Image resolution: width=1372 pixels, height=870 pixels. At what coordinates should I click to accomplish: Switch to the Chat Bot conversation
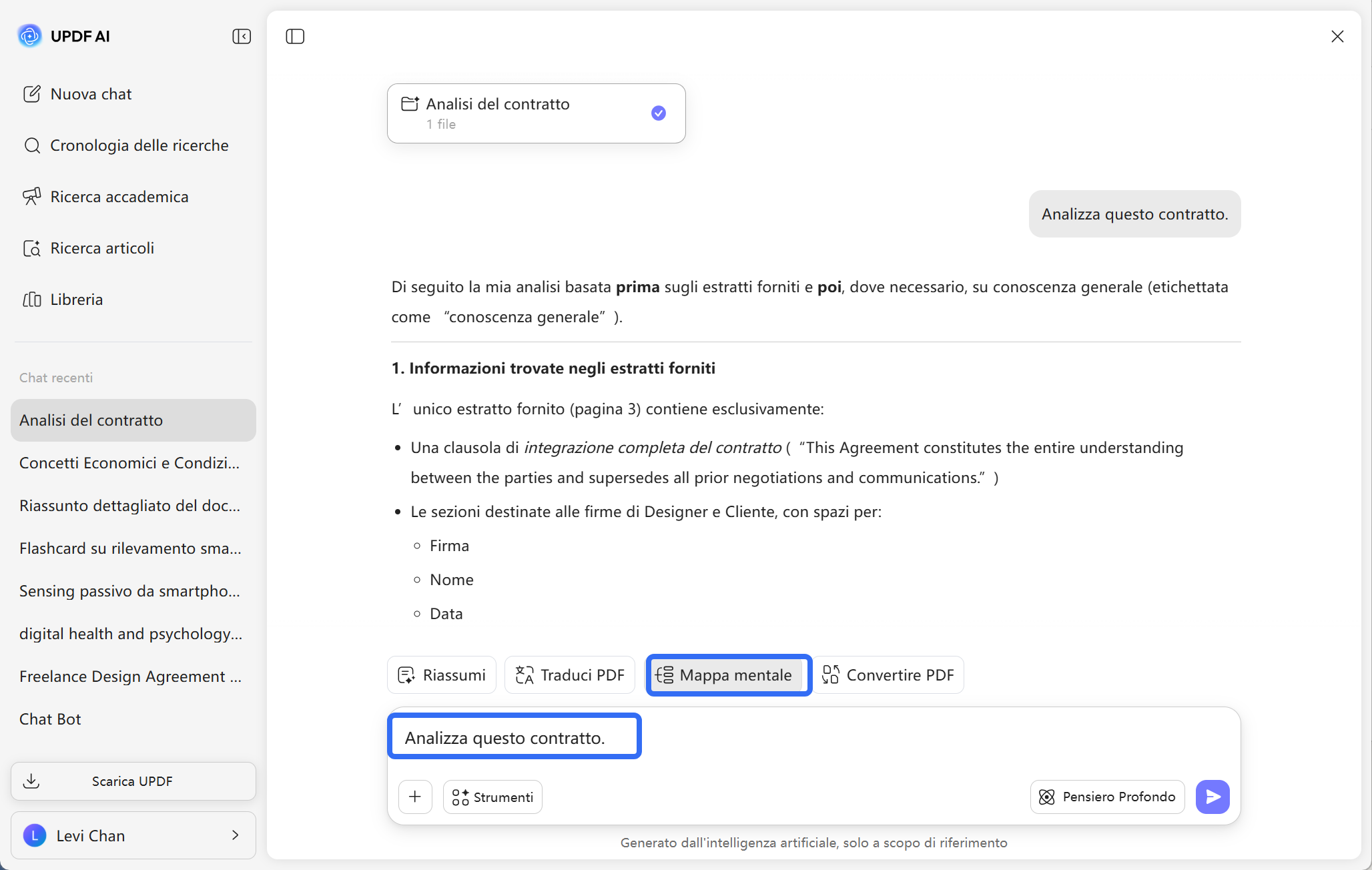(50, 719)
